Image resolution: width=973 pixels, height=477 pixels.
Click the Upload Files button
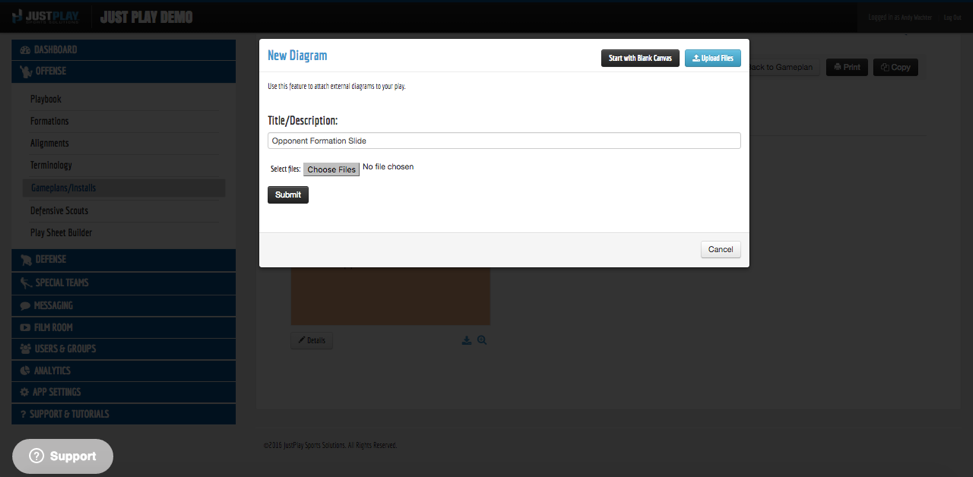click(713, 58)
